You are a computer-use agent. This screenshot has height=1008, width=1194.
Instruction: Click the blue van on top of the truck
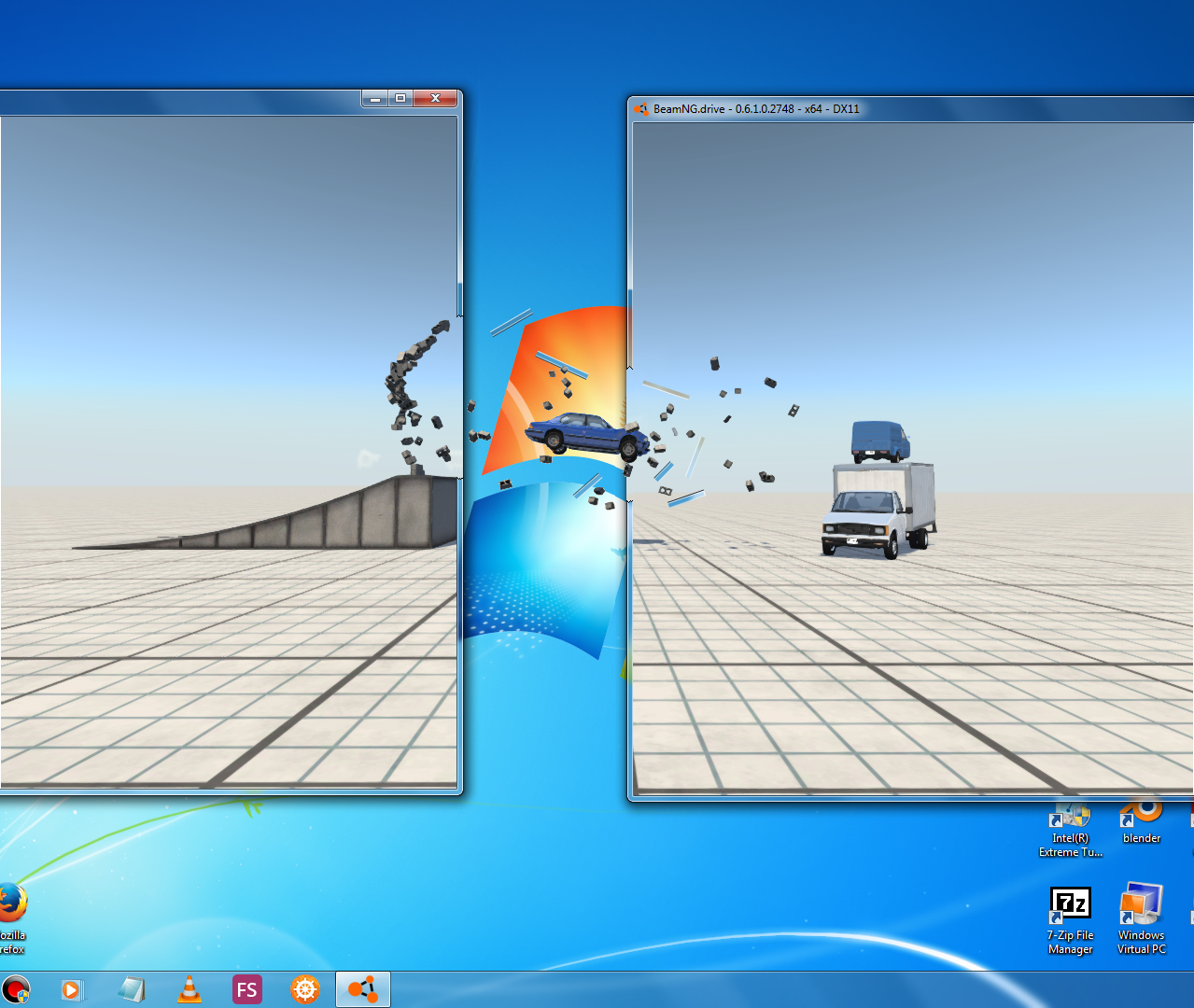pyautogui.click(x=879, y=441)
